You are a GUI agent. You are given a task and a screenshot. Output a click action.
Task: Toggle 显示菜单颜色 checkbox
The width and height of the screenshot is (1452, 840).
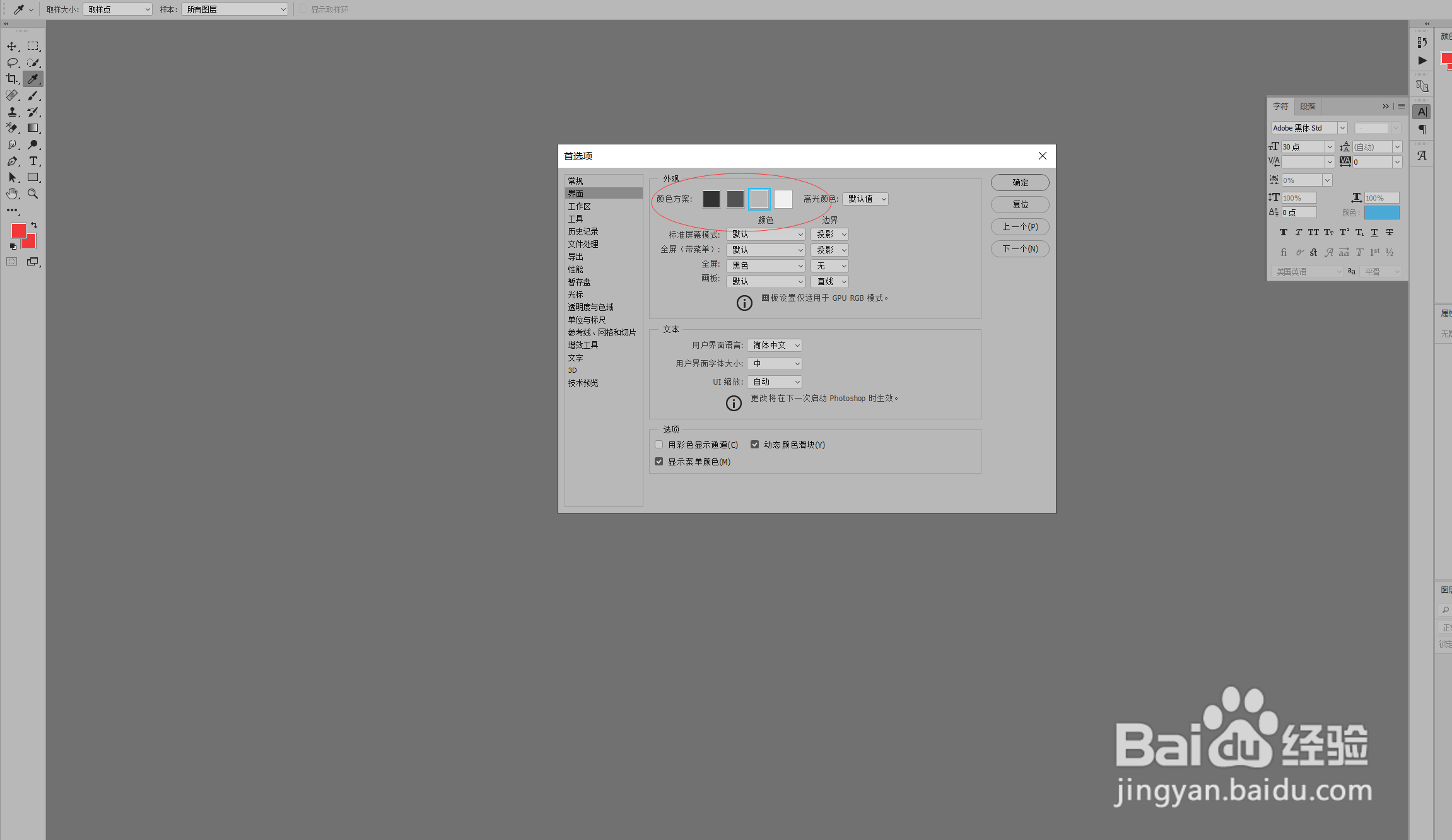[659, 462]
